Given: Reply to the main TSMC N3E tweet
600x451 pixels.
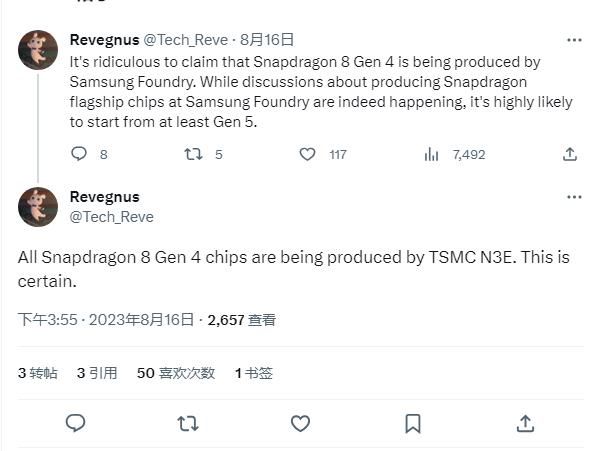Looking at the screenshot, I should [75, 424].
